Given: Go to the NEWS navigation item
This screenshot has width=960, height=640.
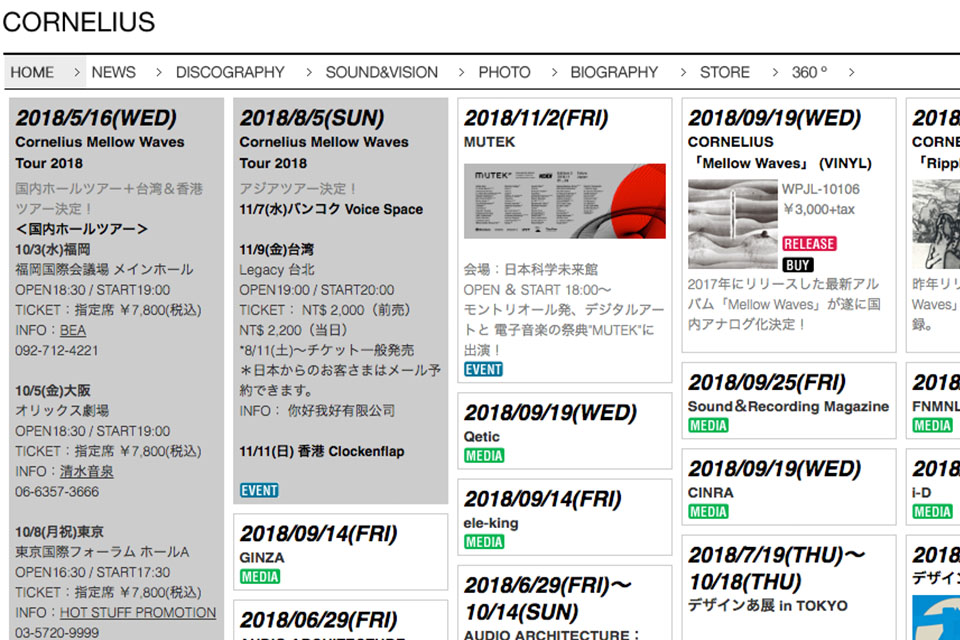Looking at the screenshot, I should pos(113,72).
